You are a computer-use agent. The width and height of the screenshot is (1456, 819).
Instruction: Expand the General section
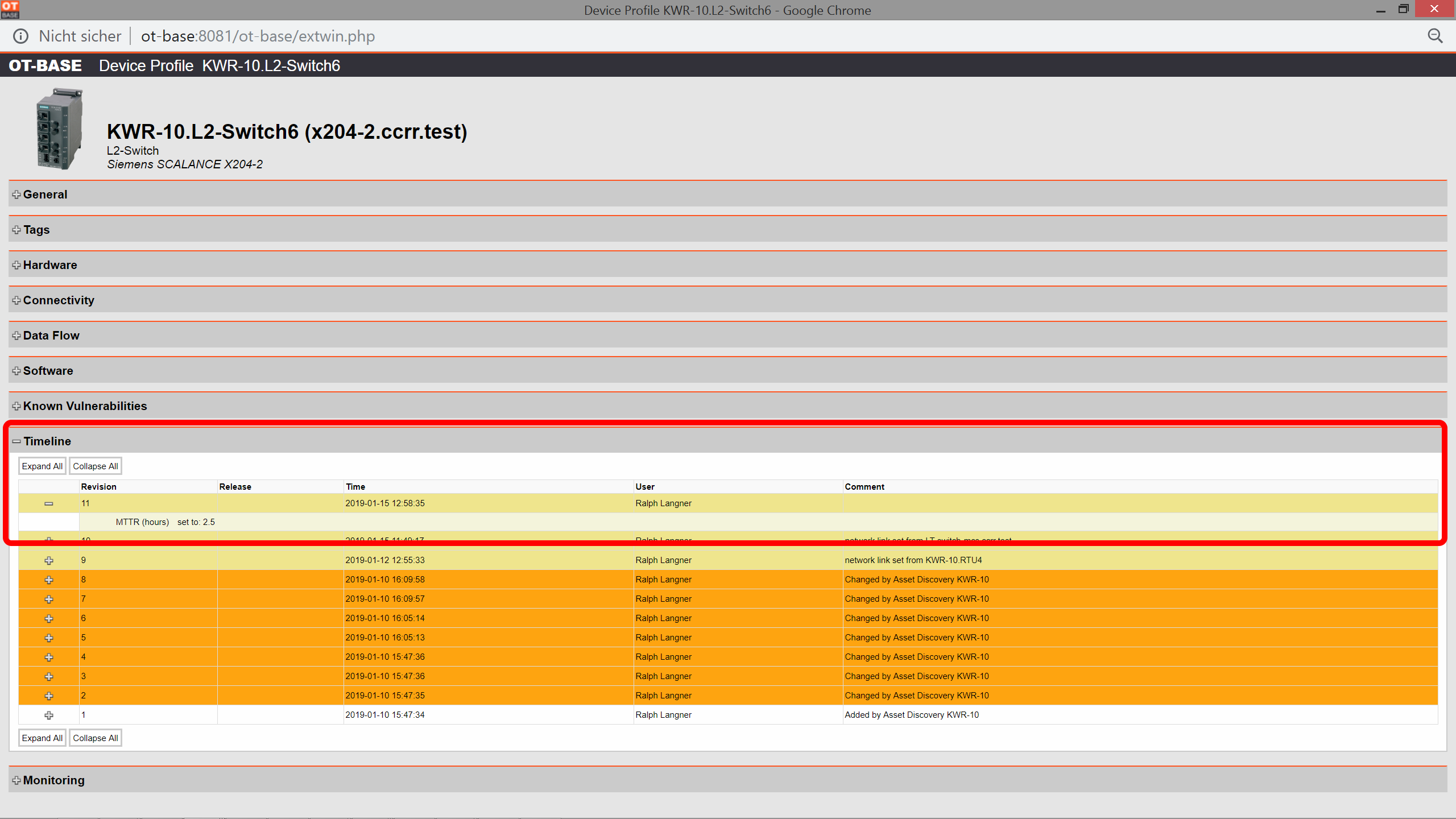[x=16, y=195]
